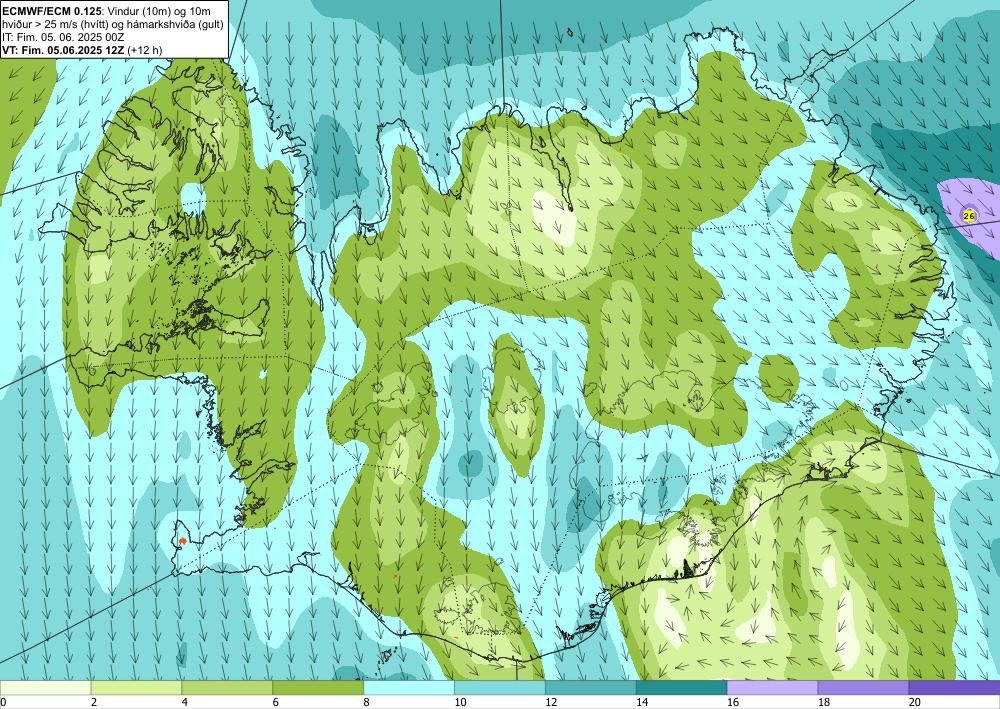
Task: Click the legend scale label '14'
Action: pyautogui.click(x=642, y=703)
